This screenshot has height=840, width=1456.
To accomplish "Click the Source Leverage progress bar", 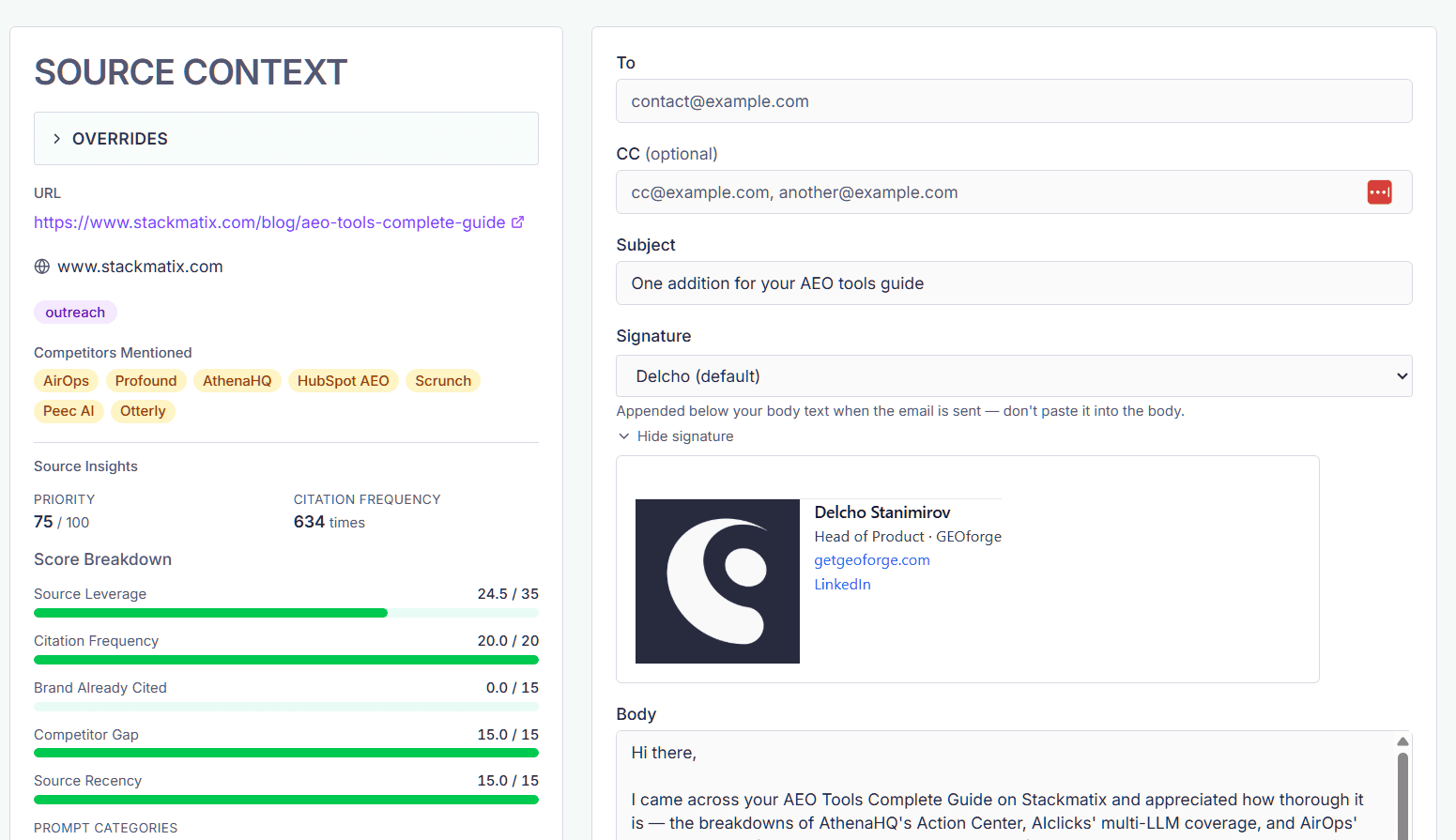I will 286,613.
